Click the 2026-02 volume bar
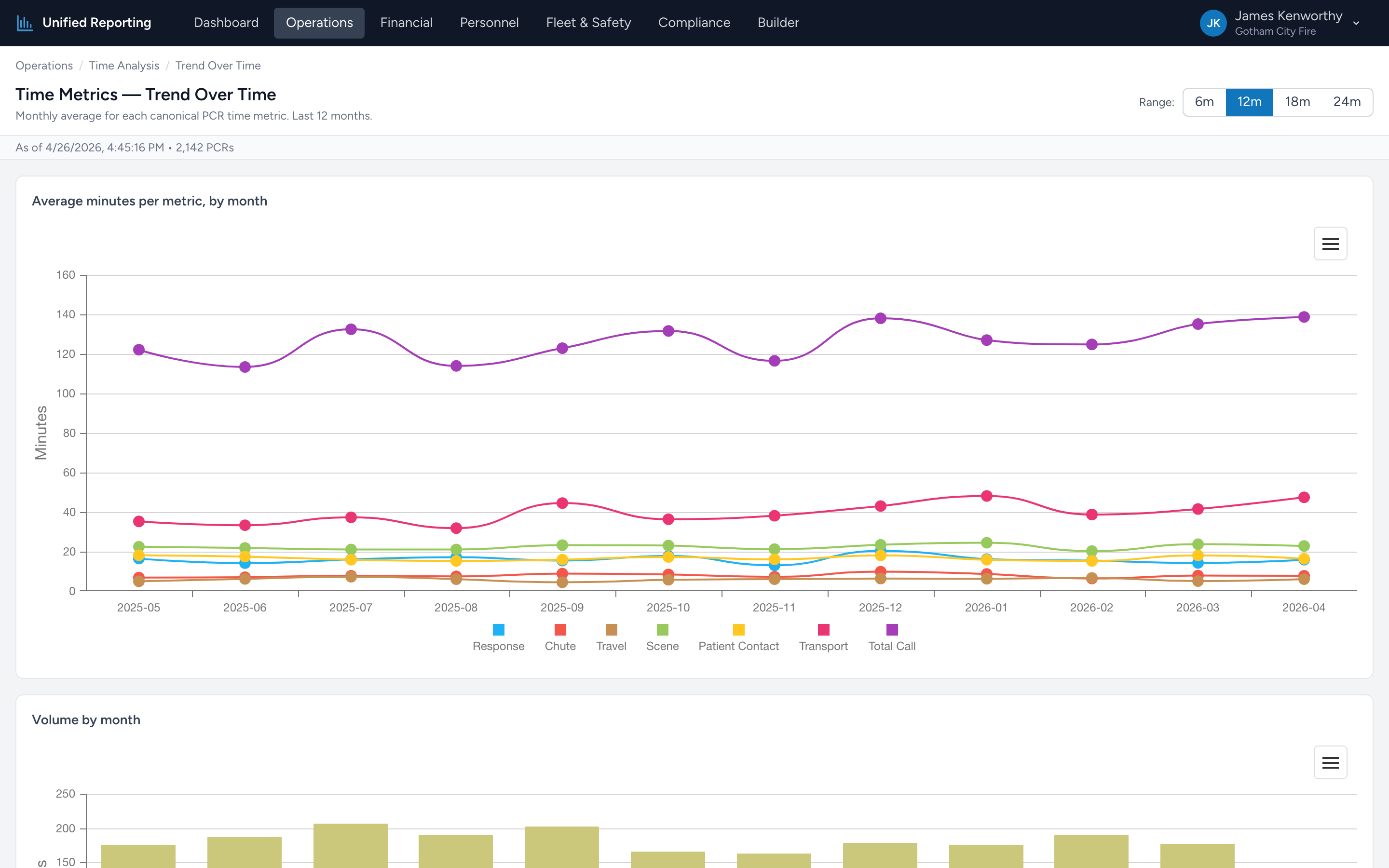 [x=1091, y=851]
